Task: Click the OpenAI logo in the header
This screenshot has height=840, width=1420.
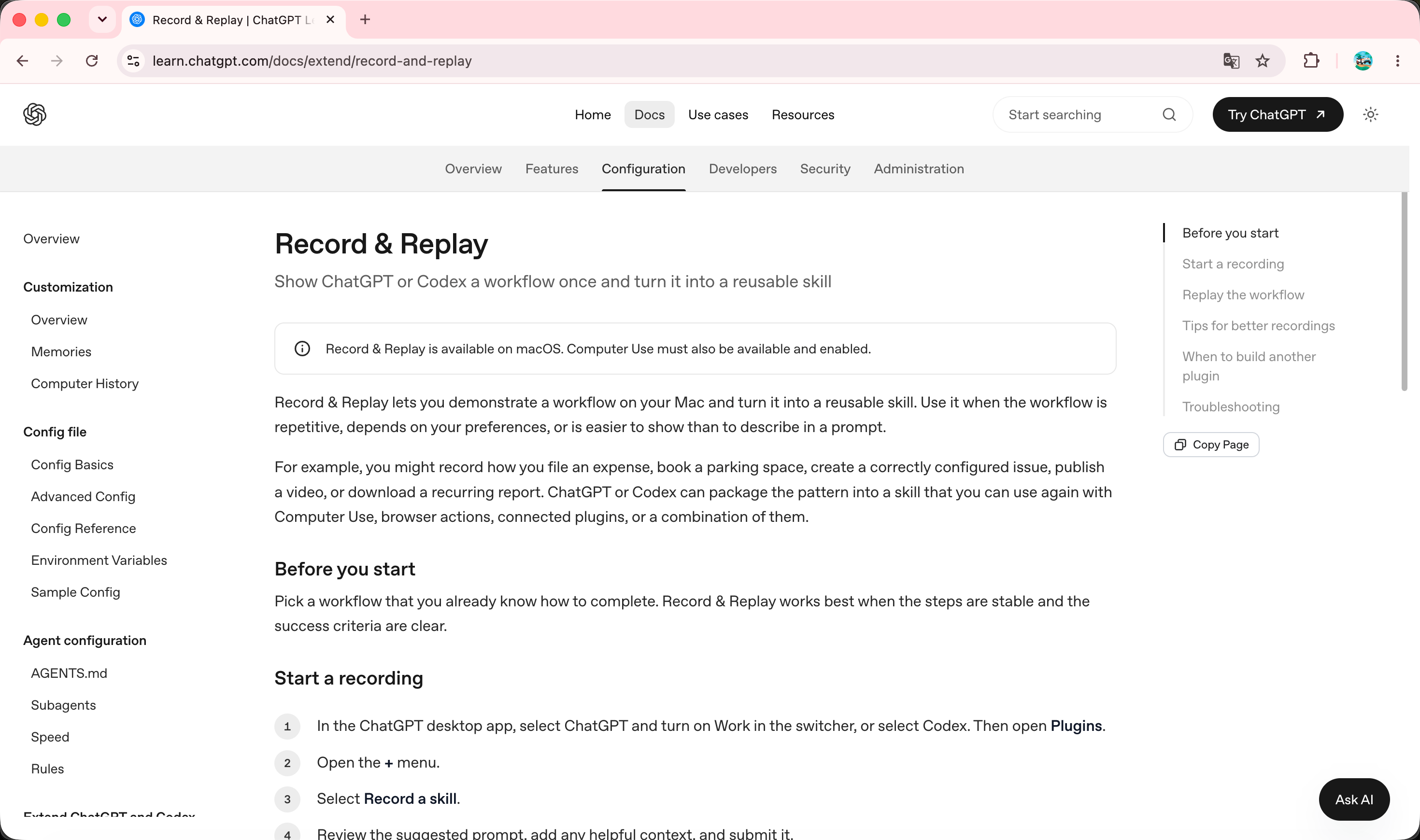Action: (x=35, y=114)
